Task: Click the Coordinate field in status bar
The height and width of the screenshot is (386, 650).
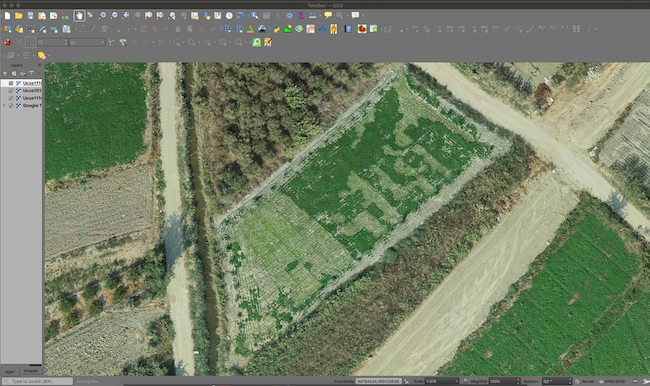Action: [378, 381]
